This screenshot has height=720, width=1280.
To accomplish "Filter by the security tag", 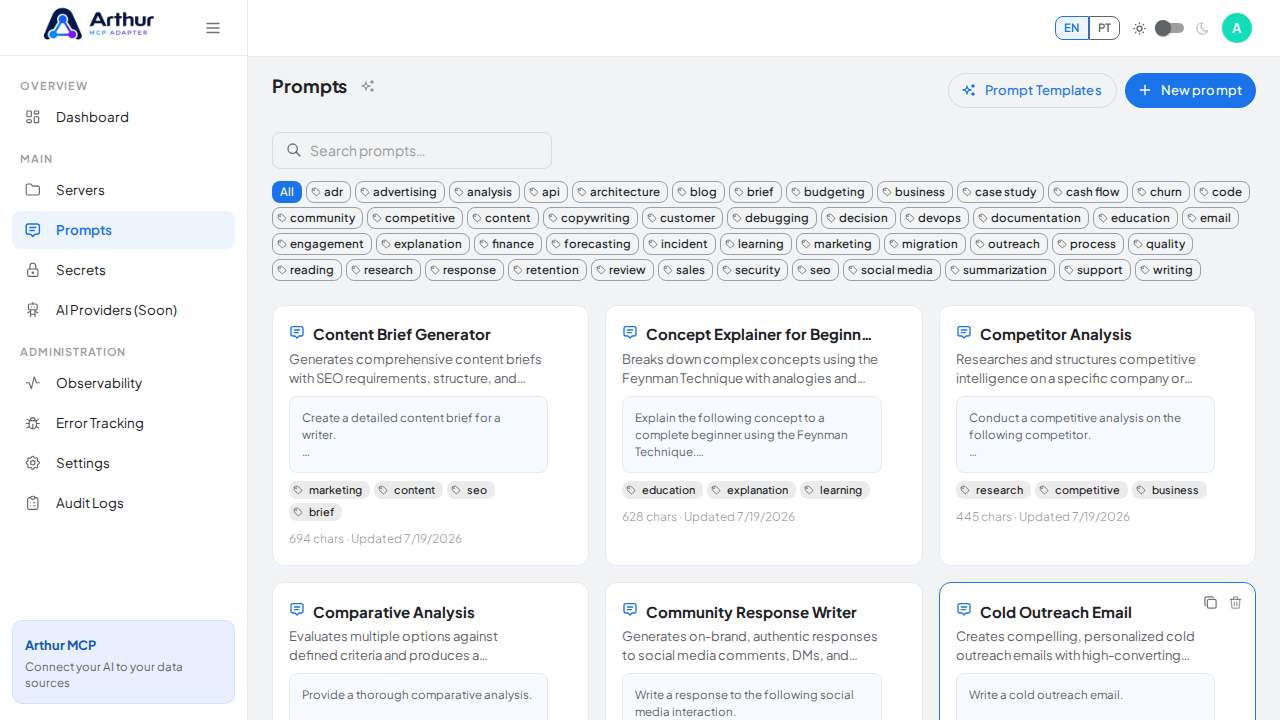I will pyautogui.click(x=752, y=270).
